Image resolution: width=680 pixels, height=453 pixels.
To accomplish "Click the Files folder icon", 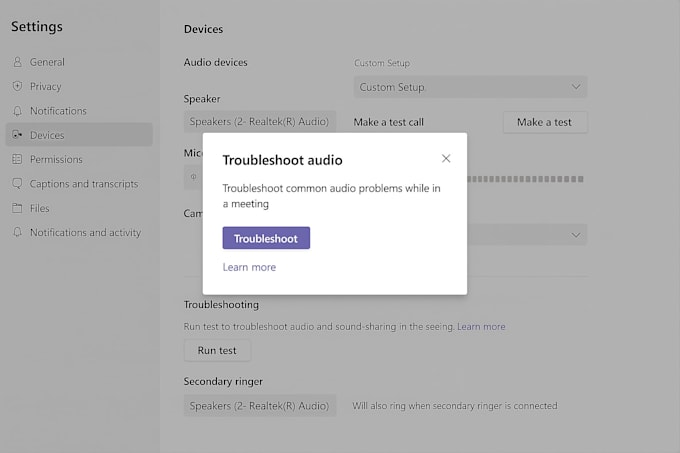I will [x=17, y=208].
